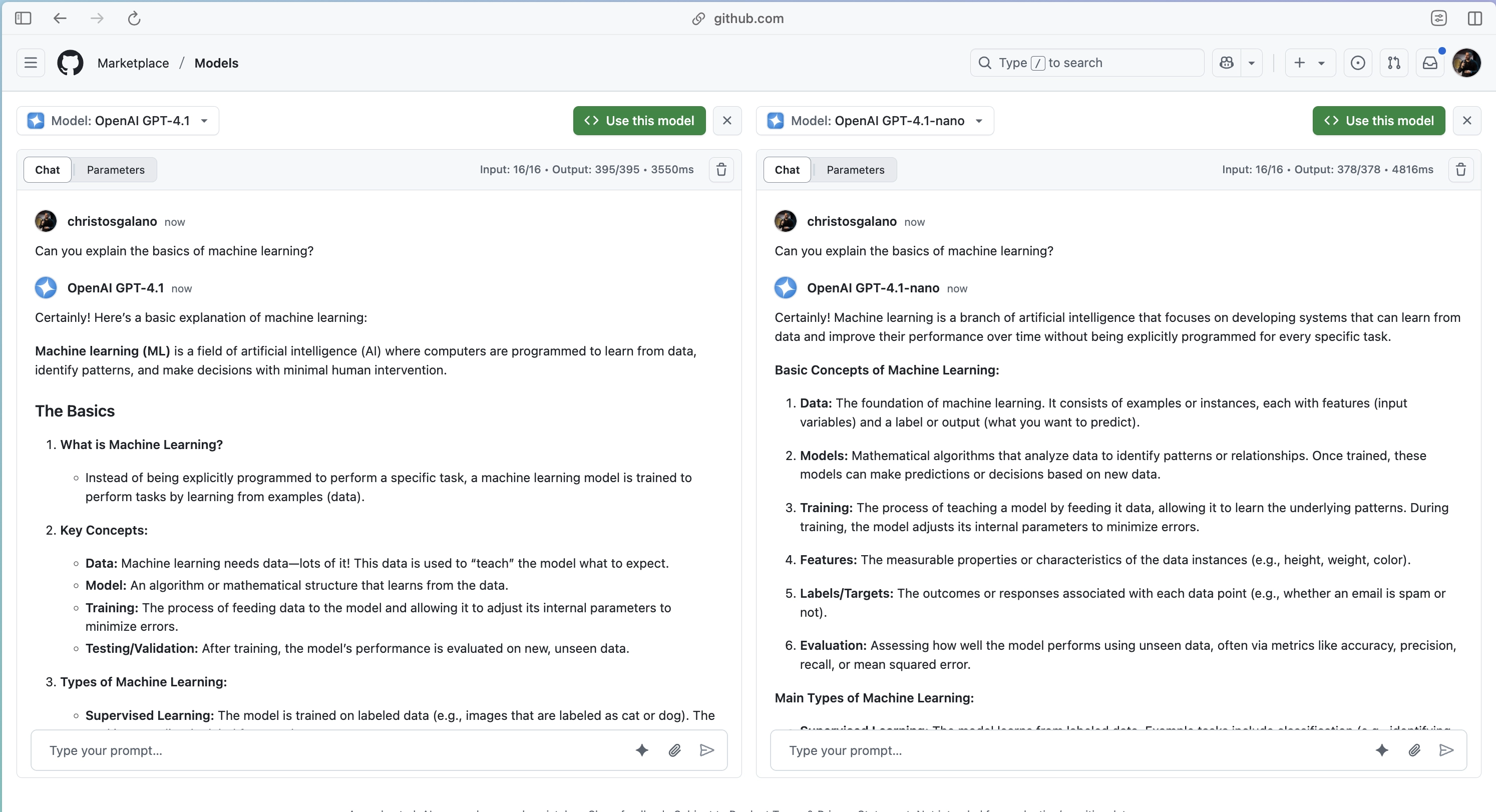This screenshot has width=1496, height=812.
Task: Click Use this model for GPT-4.1-nano
Action: coord(1379,121)
